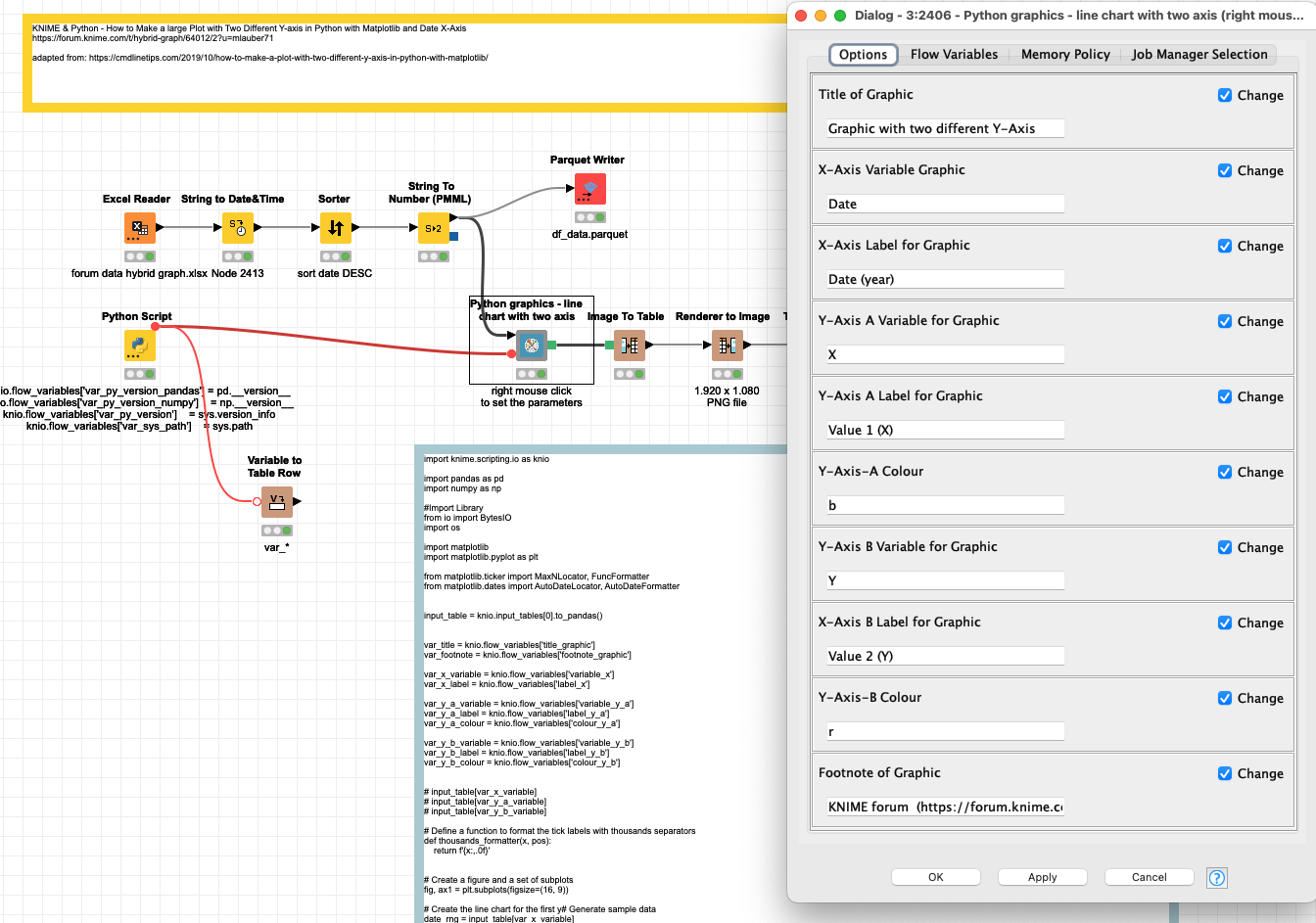The width and height of the screenshot is (1316, 923).
Task: Select the Variable to Table Row node icon
Action: [276, 502]
